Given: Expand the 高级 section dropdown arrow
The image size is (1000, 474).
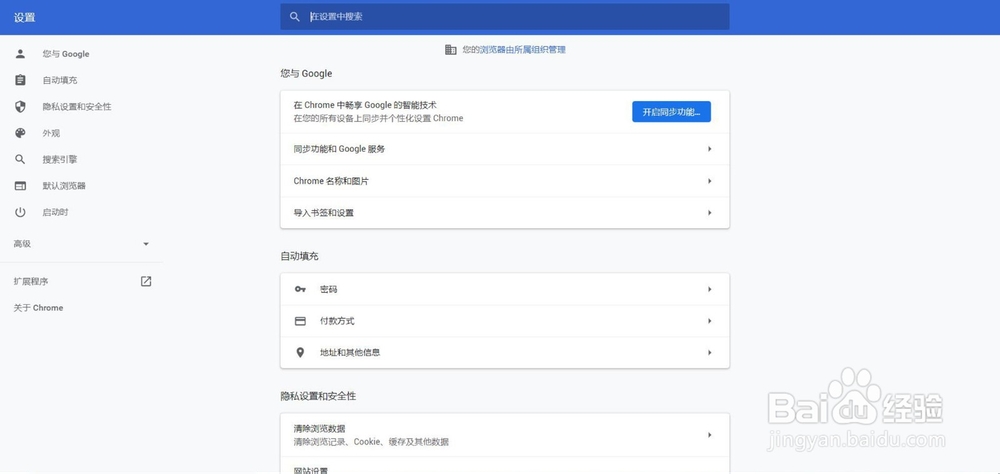Looking at the screenshot, I should coord(146,244).
